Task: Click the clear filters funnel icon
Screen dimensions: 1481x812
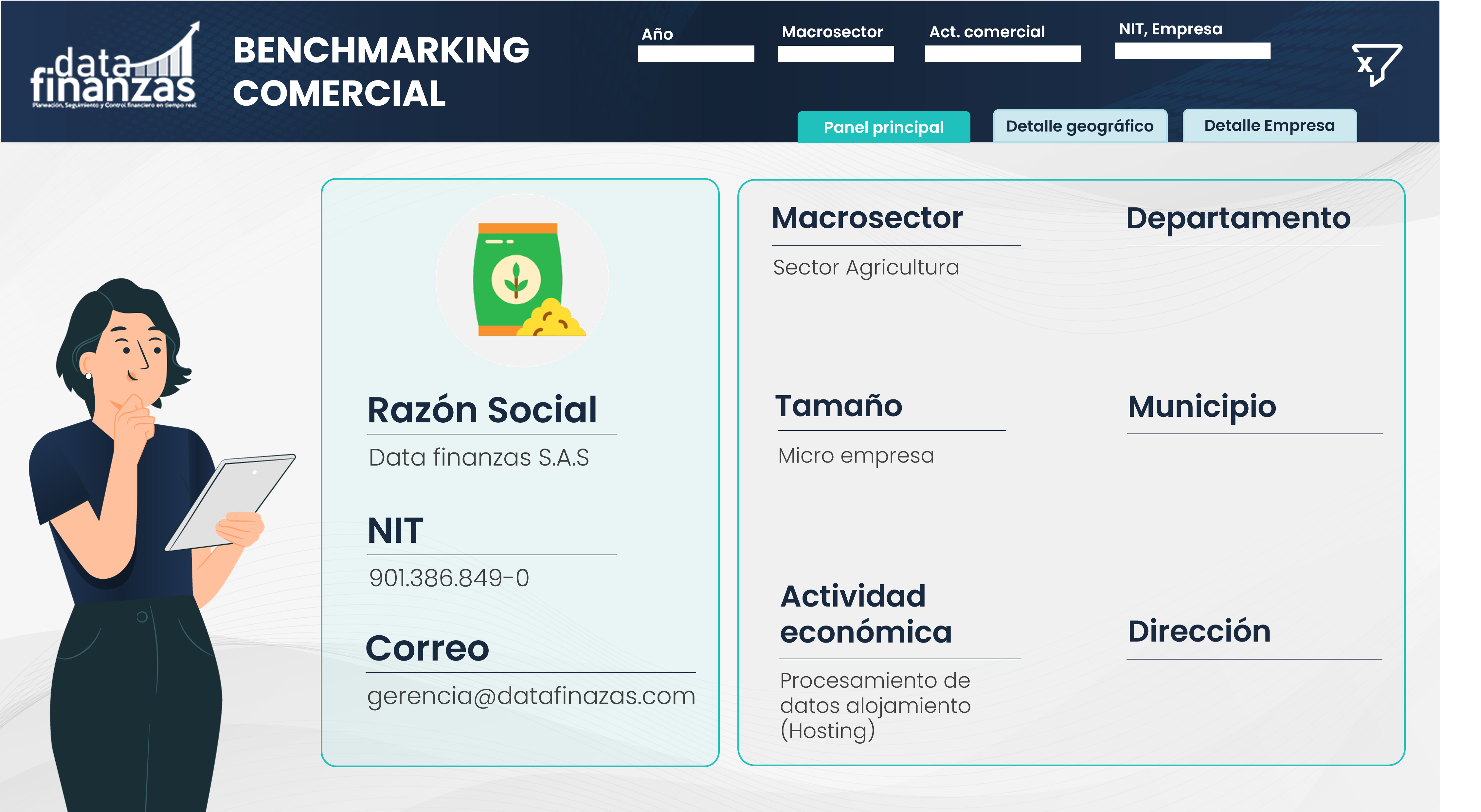Action: 1377,64
